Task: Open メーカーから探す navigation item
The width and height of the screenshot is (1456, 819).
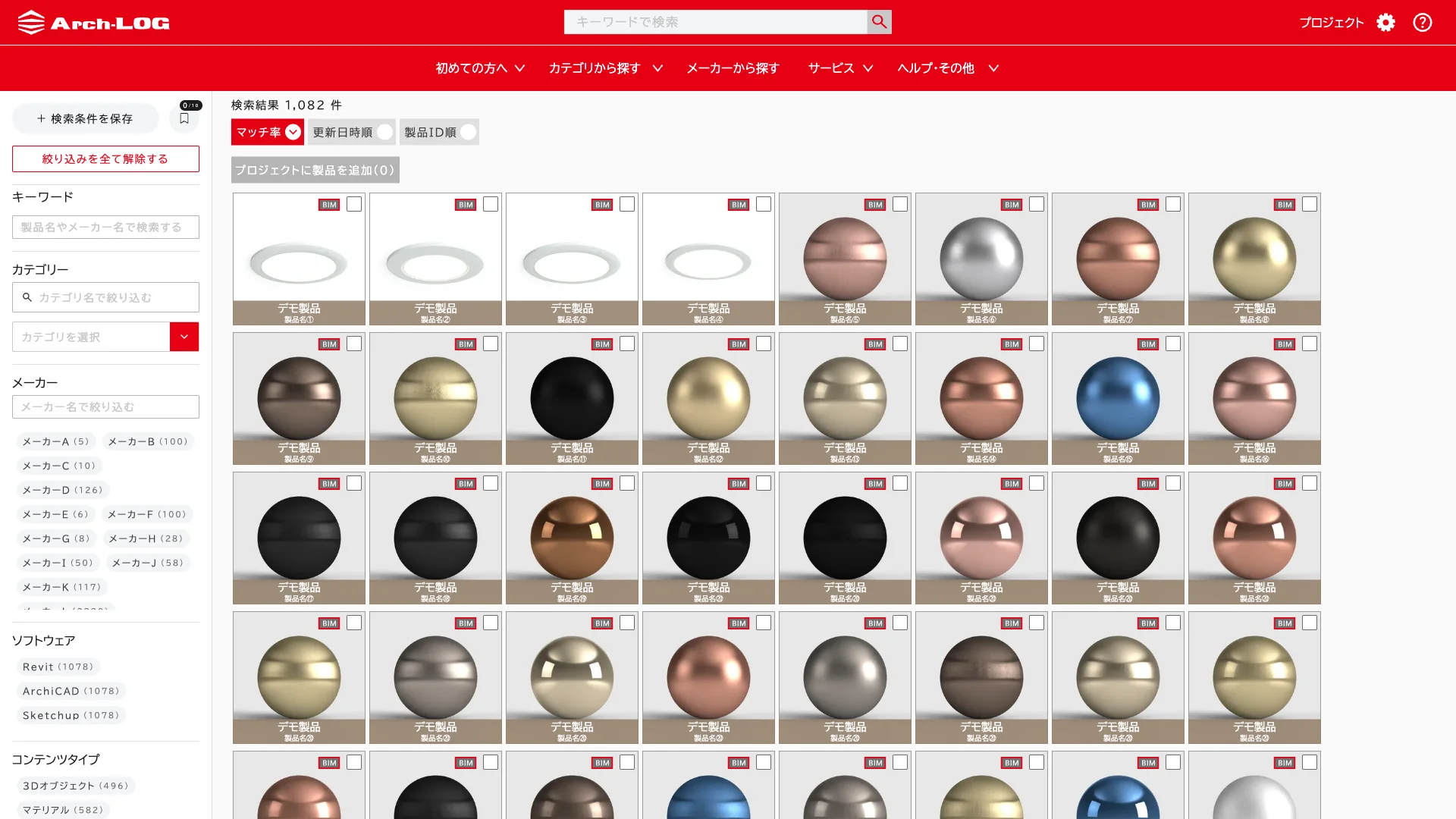Action: (733, 68)
